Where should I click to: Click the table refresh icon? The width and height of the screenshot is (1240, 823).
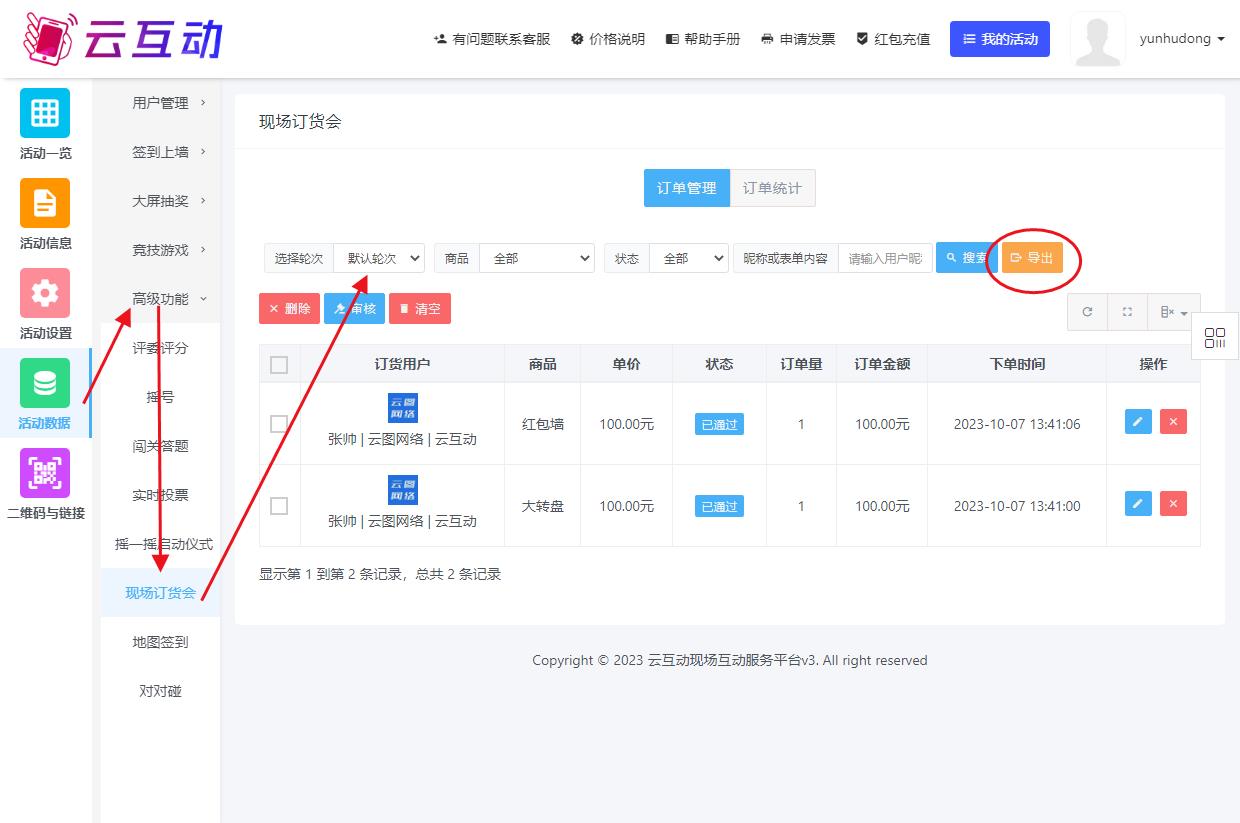pyautogui.click(x=1087, y=312)
